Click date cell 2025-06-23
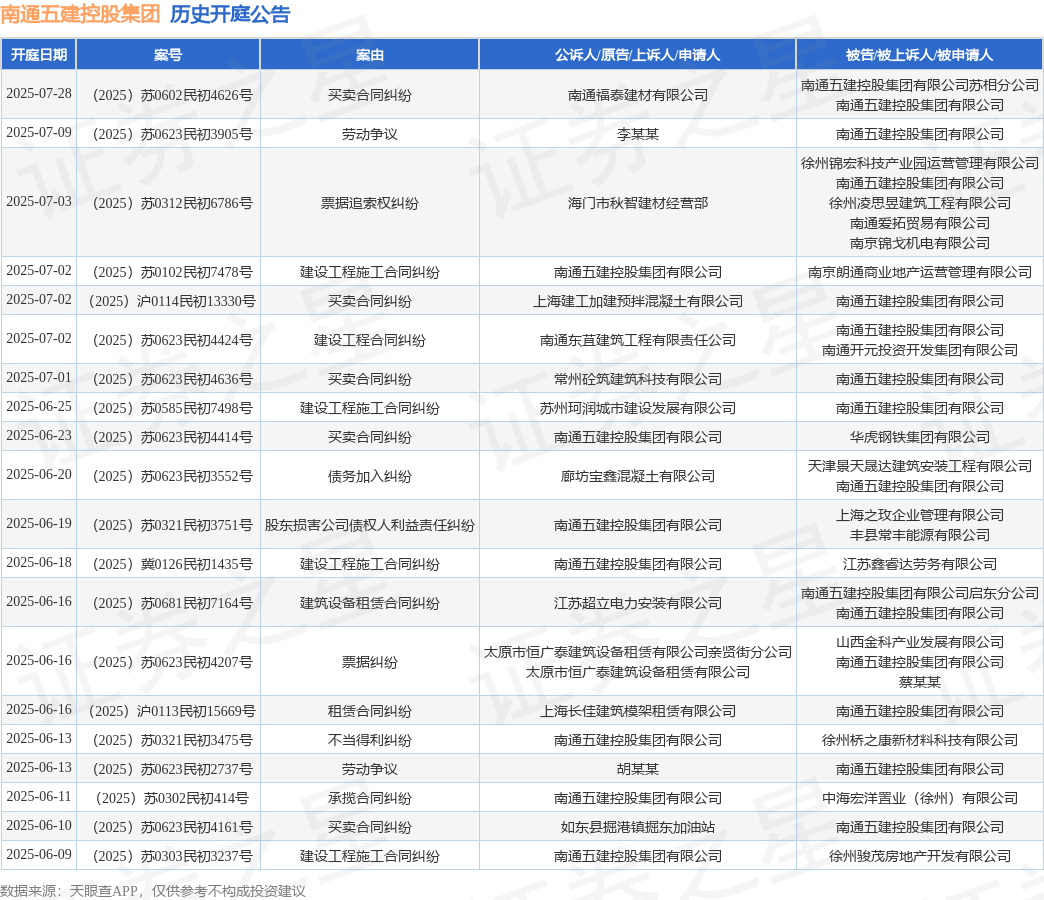Image resolution: width=1044 pixels, height=900 pixels. 39,435
